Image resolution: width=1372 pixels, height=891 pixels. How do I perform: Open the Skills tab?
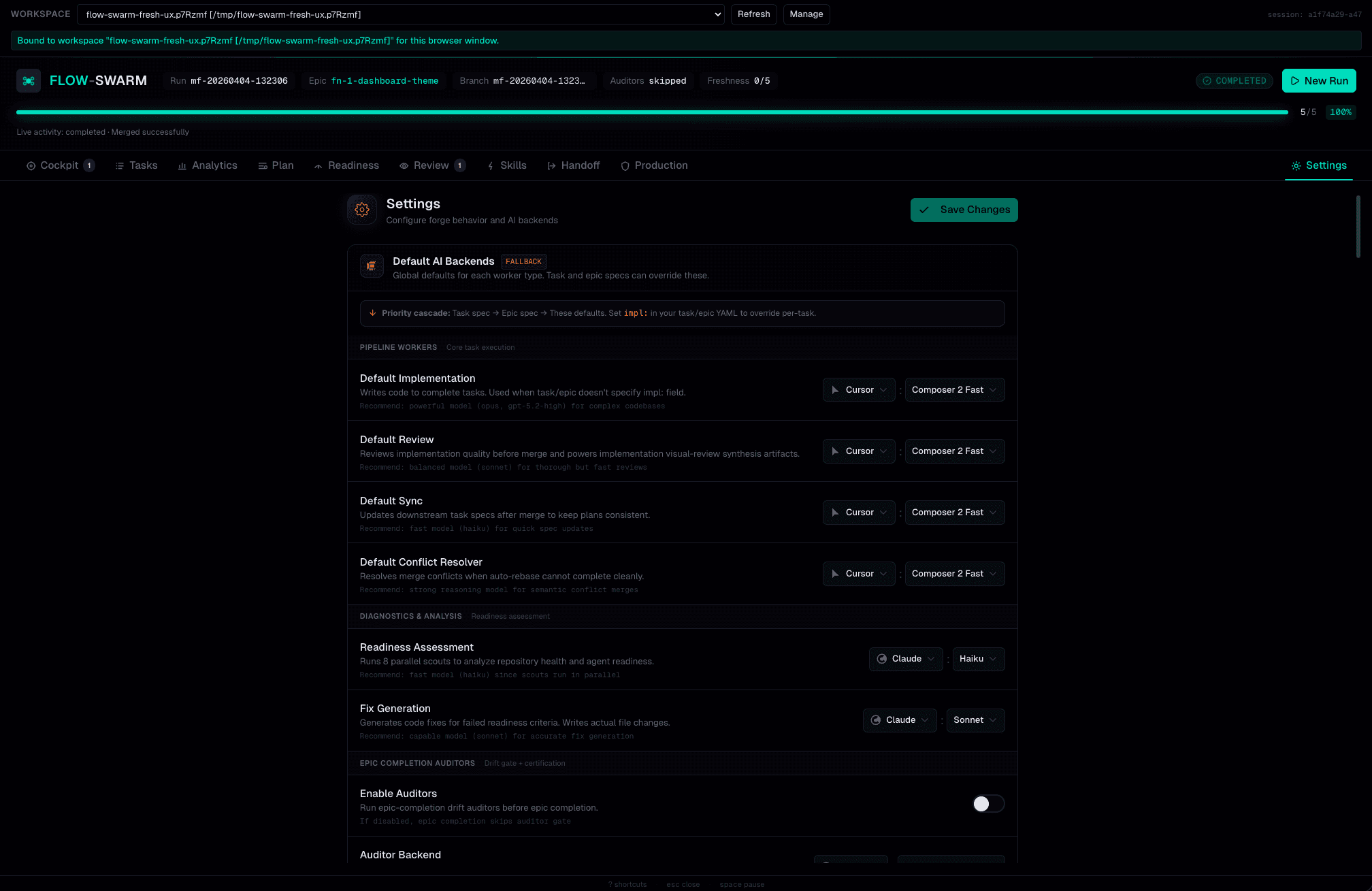click(x=507, y=165)
